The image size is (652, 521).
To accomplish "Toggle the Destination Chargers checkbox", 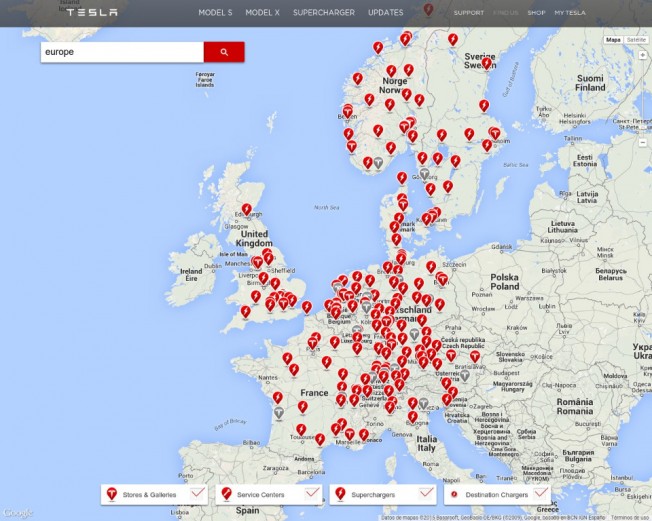I will pyautogui.click(x=541, y=493).
